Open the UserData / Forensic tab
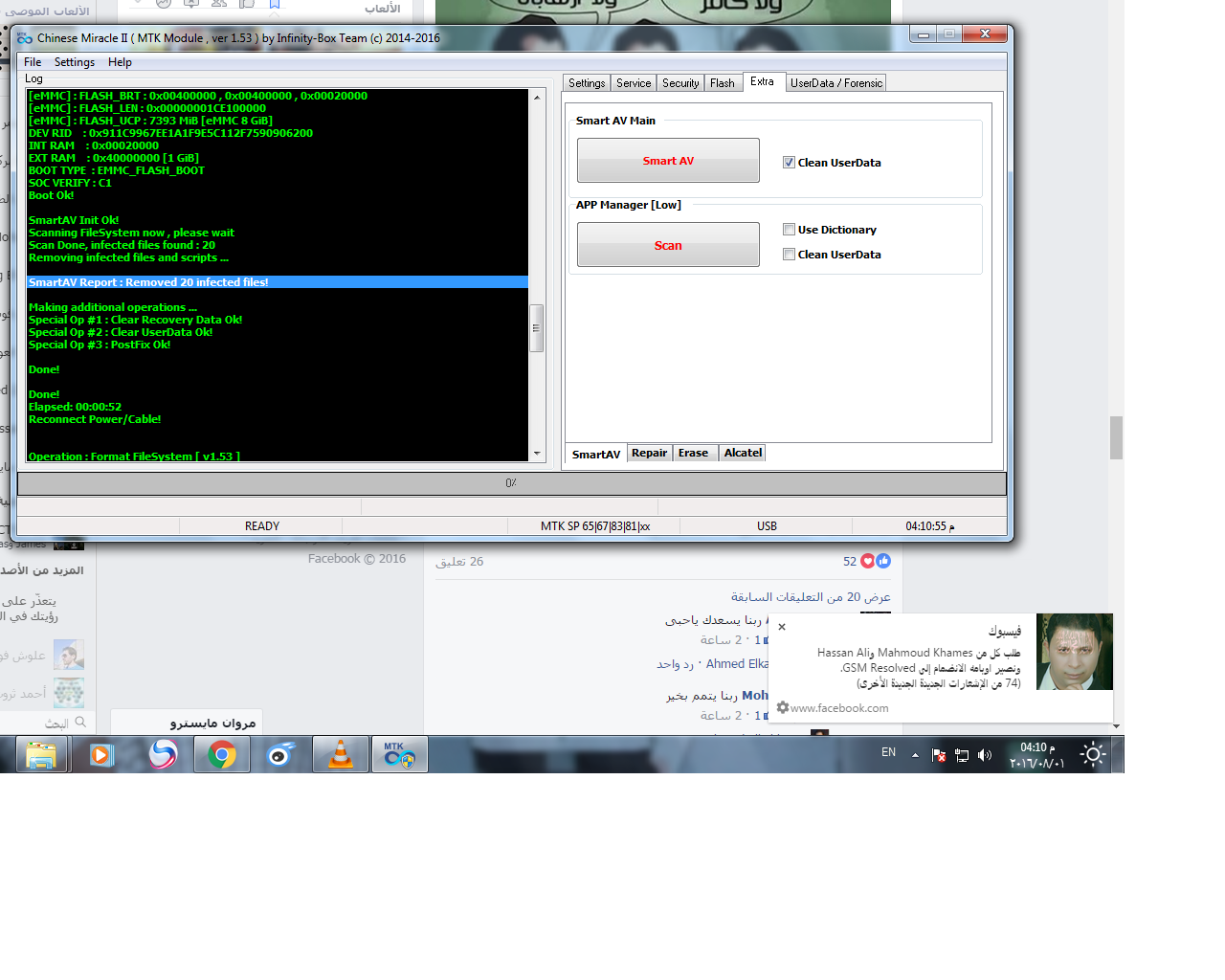Image resolution: width=1225 pixels, height=980 pixels. tap(836, 83)
